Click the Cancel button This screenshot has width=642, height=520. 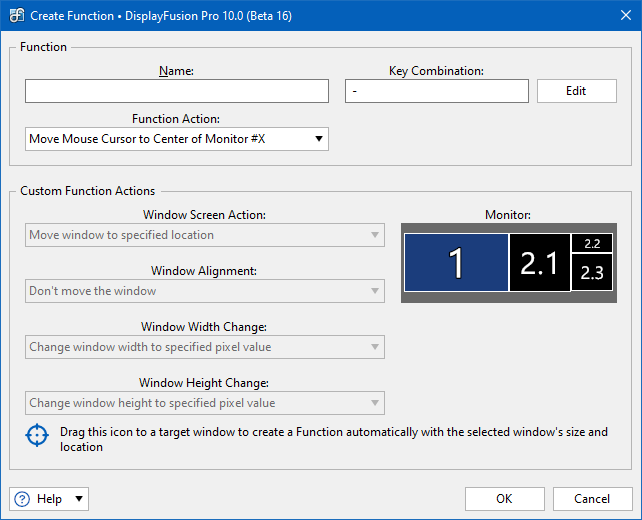592,499
